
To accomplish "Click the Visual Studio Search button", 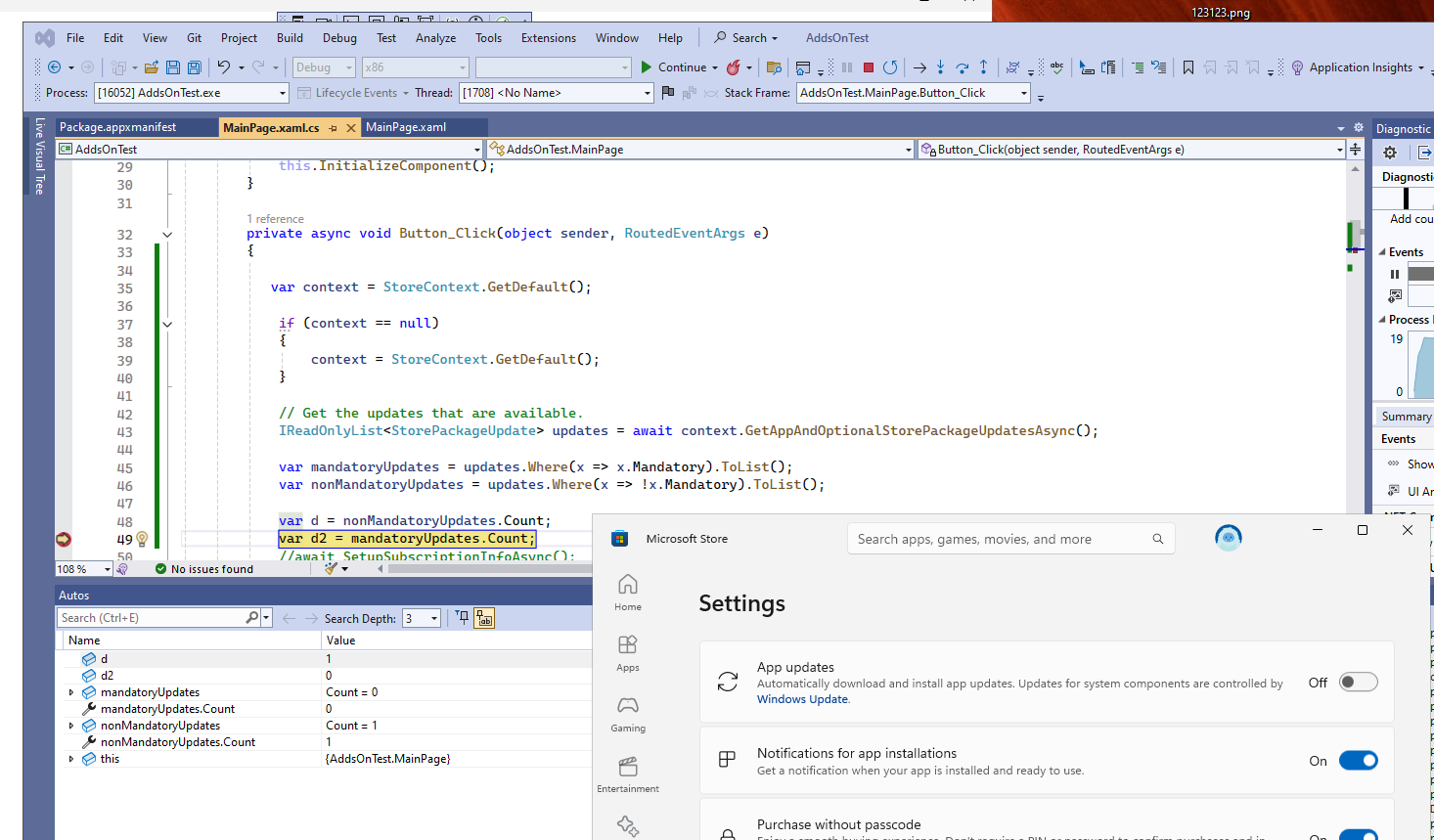I will [x=745, y=38].
